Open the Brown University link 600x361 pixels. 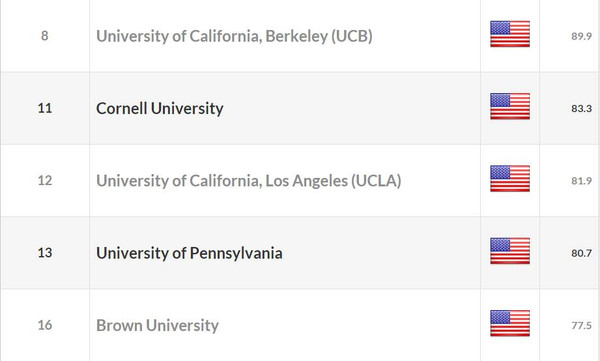[x=157, y=325]
